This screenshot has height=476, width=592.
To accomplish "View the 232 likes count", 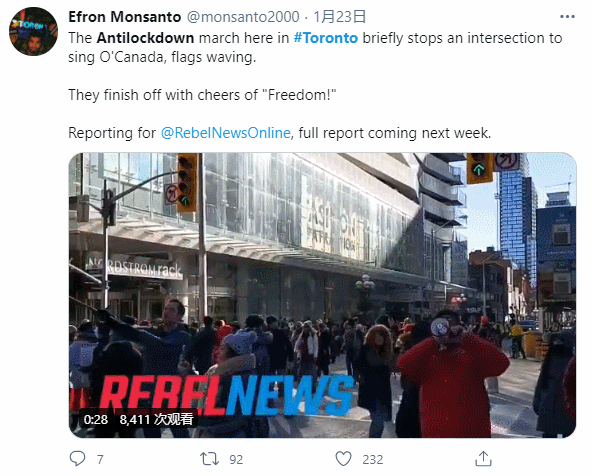I will coord(373,459).
